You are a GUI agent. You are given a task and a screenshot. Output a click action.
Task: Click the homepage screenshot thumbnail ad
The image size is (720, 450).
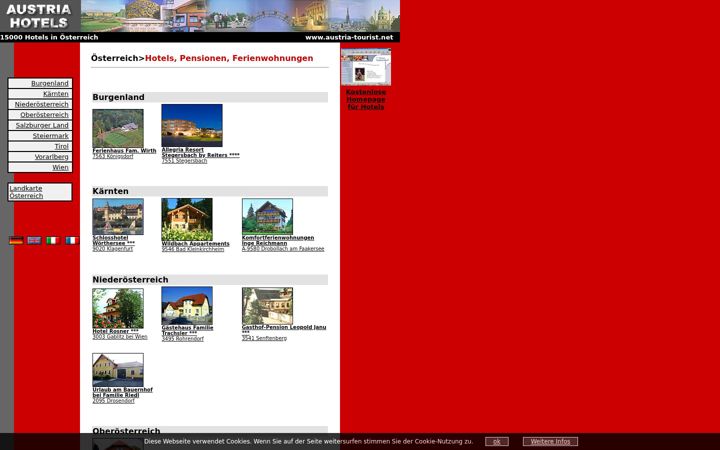click(x=366, y=67)
